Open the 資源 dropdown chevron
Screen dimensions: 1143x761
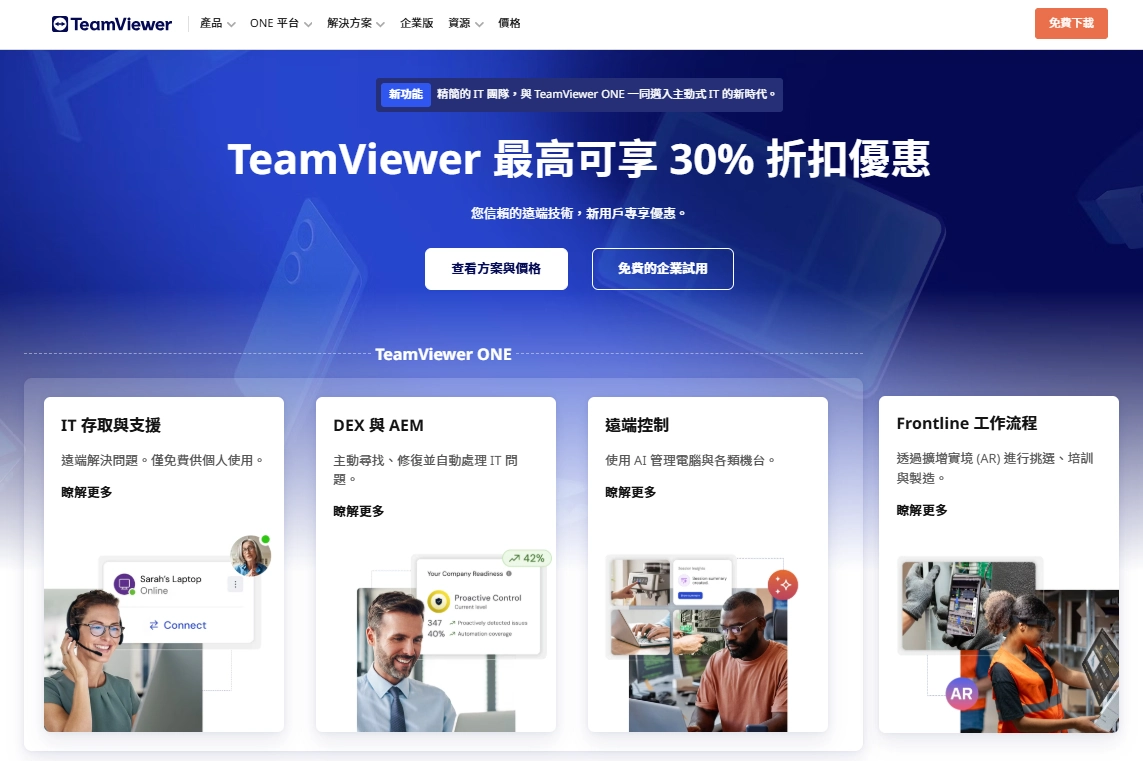click(x=479, y=24)
